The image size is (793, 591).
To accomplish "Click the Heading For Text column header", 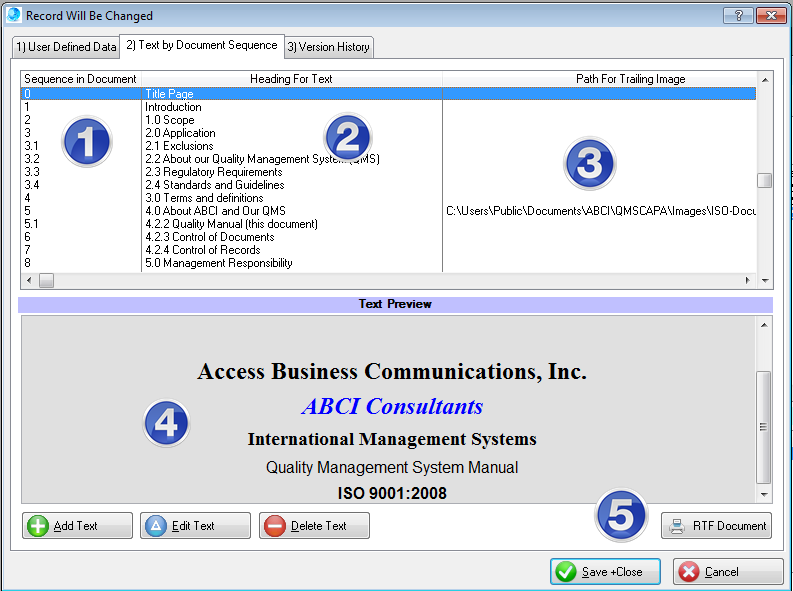I will [x=291, y=79].
